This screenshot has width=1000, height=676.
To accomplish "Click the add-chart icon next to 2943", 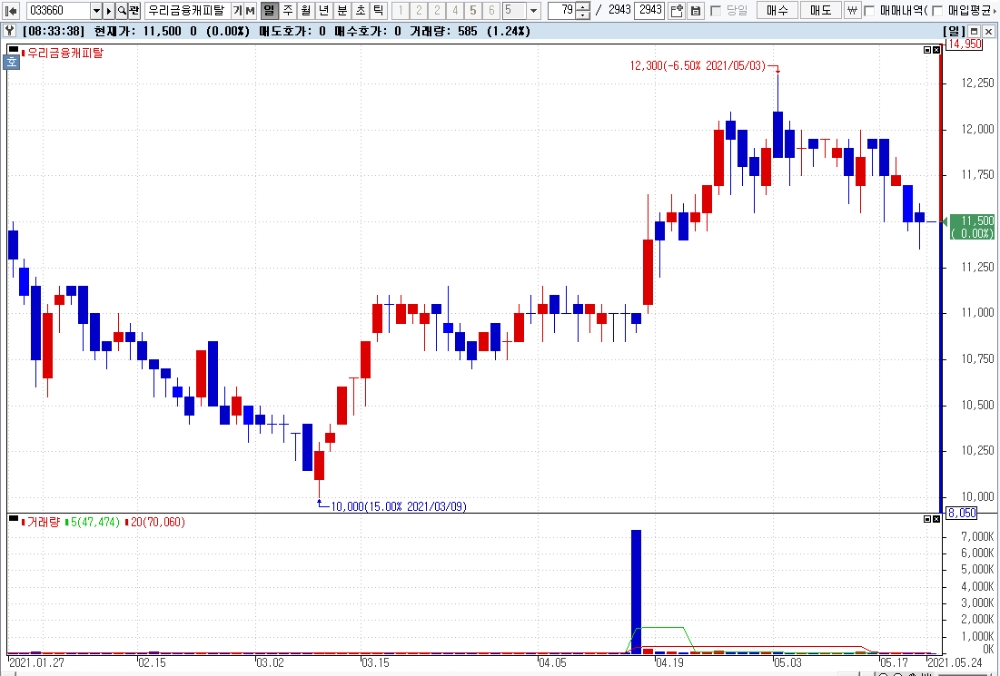I will pyautogui.click(x=677, y=10).
